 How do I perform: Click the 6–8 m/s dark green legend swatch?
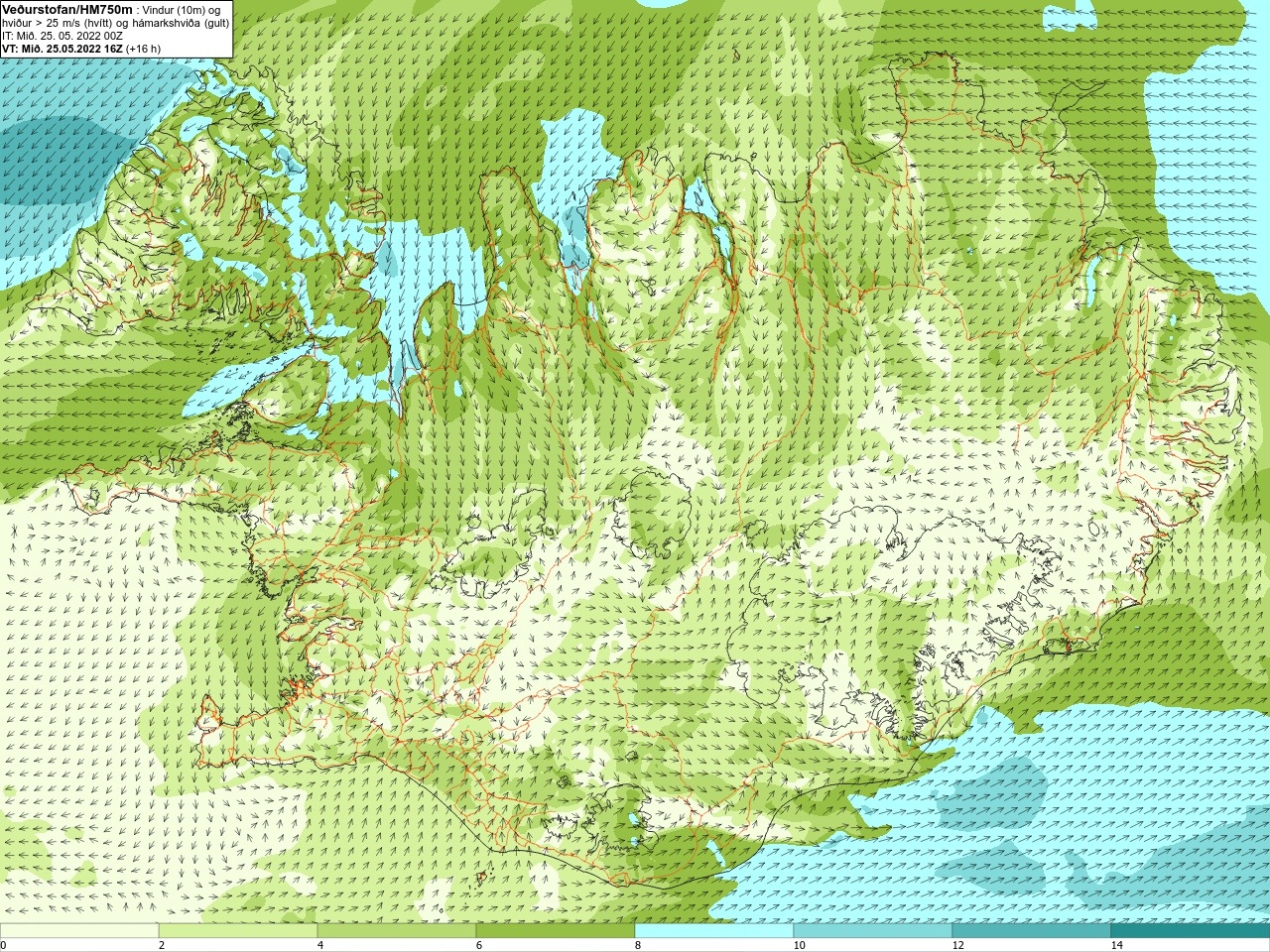click(556, 931)
